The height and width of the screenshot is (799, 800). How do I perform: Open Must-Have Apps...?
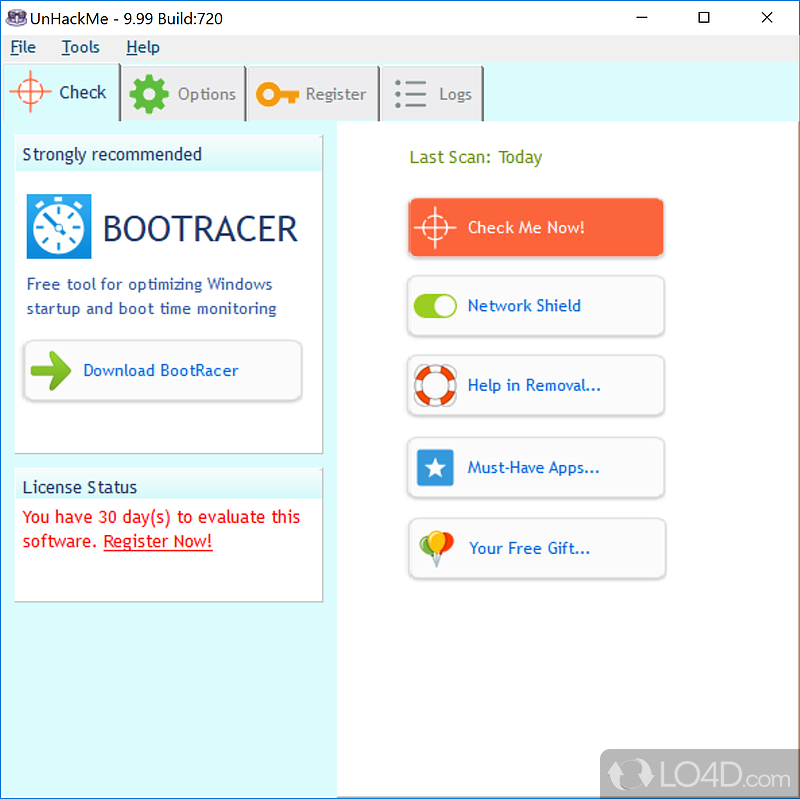tap(536, 467)
